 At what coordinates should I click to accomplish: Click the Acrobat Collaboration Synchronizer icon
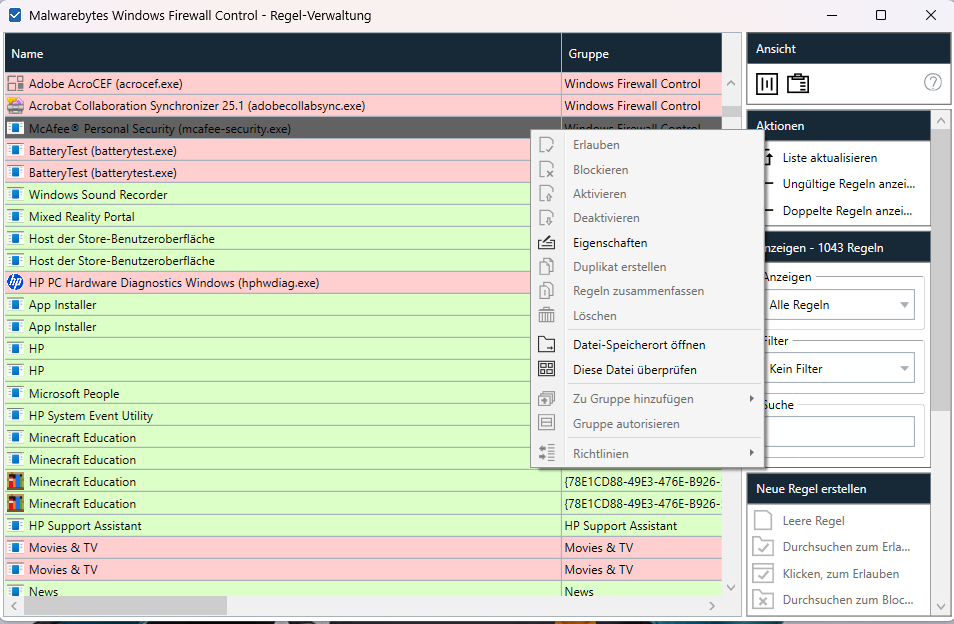click(x=15, y=105)
